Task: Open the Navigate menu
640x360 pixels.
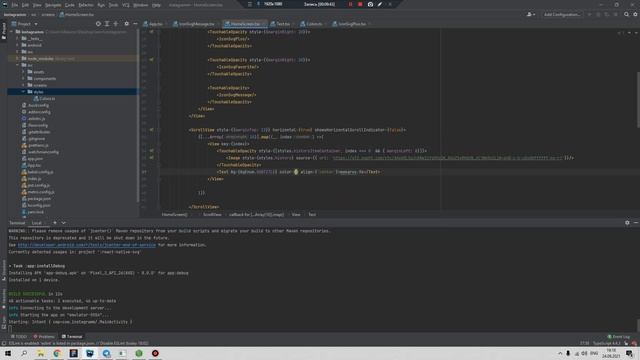Action: (x=53, y=5)
